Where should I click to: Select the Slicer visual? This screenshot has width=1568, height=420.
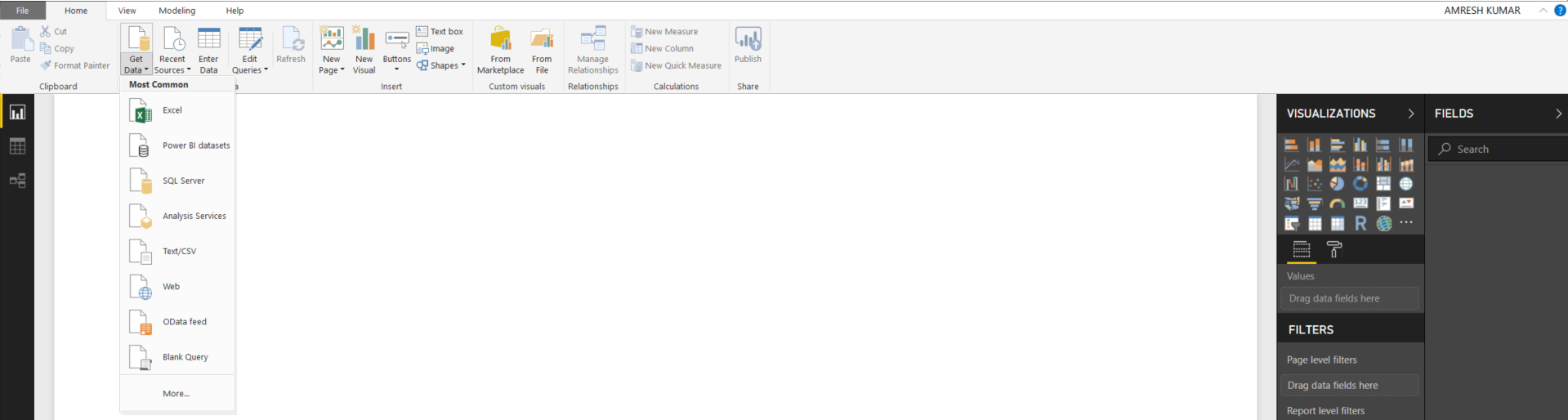(x=1292, y=223)
